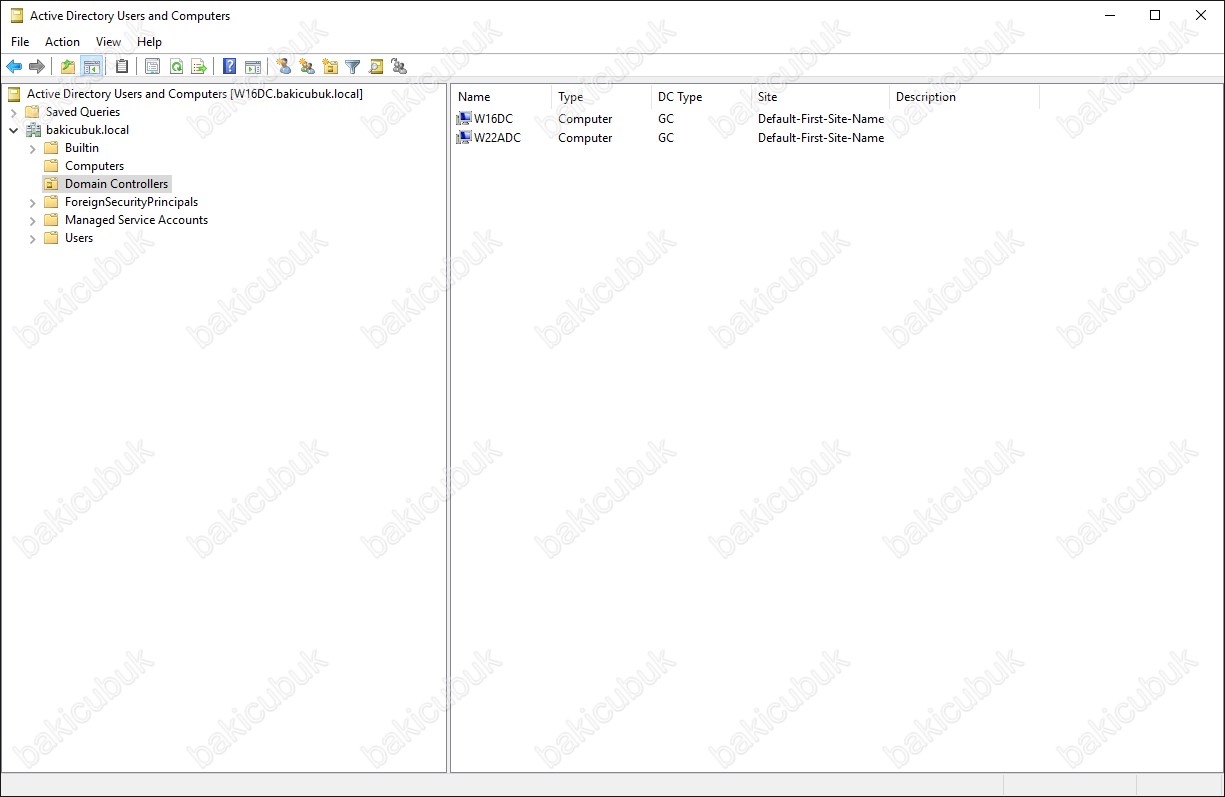1225x797 pixels.
Task: Expand the ForeignSecurityPrincipals container
Action: (33, 202)
